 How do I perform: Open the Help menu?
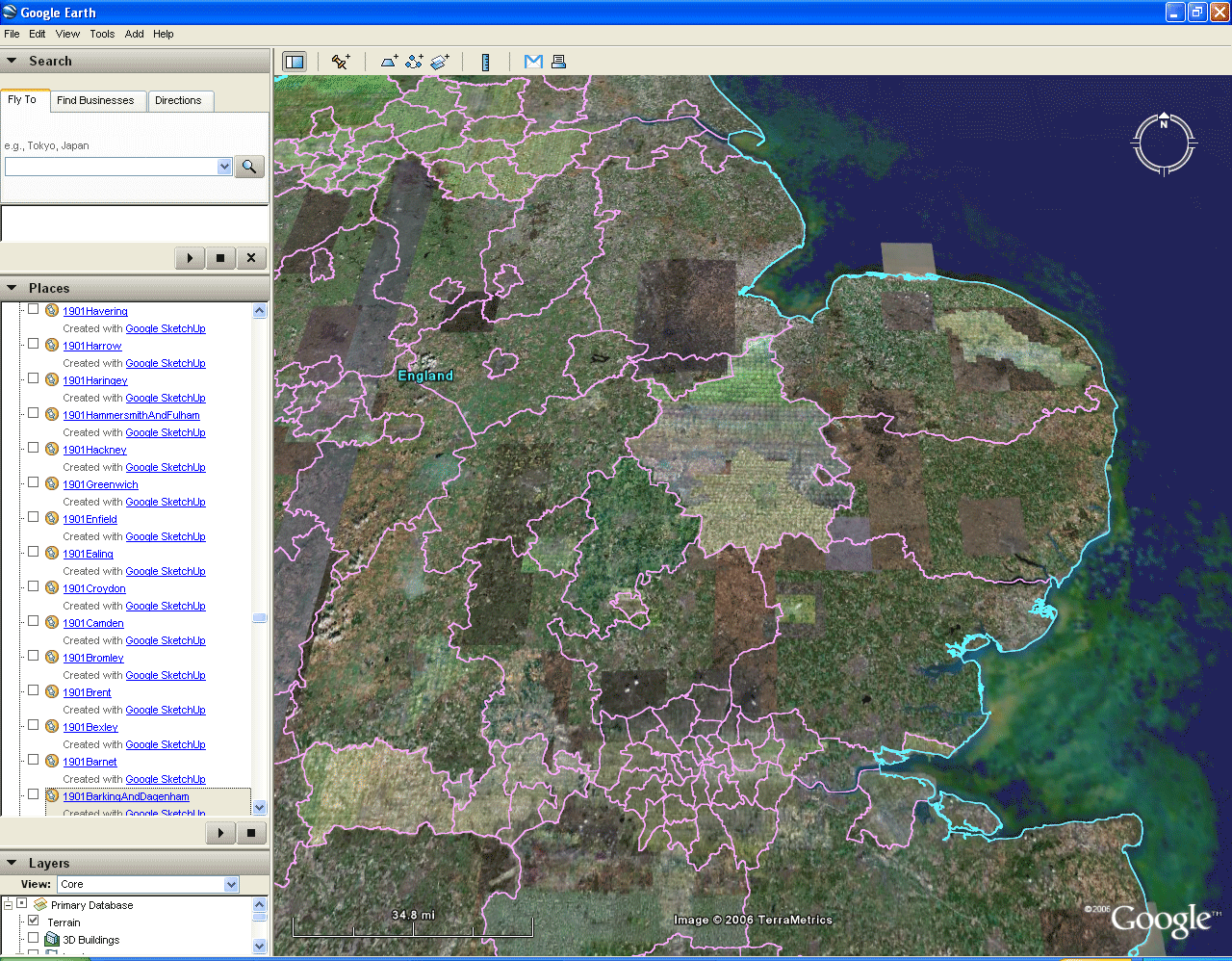pos(164,34)
